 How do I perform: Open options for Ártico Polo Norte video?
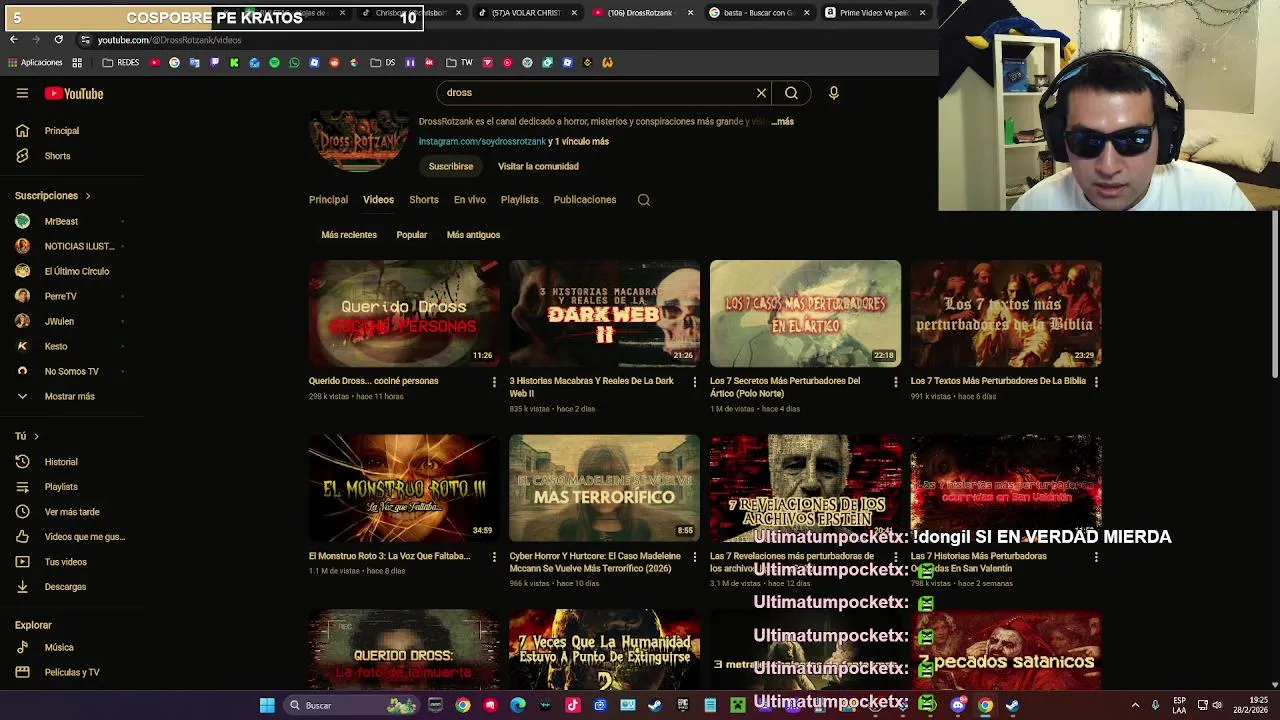click(895, 382)
